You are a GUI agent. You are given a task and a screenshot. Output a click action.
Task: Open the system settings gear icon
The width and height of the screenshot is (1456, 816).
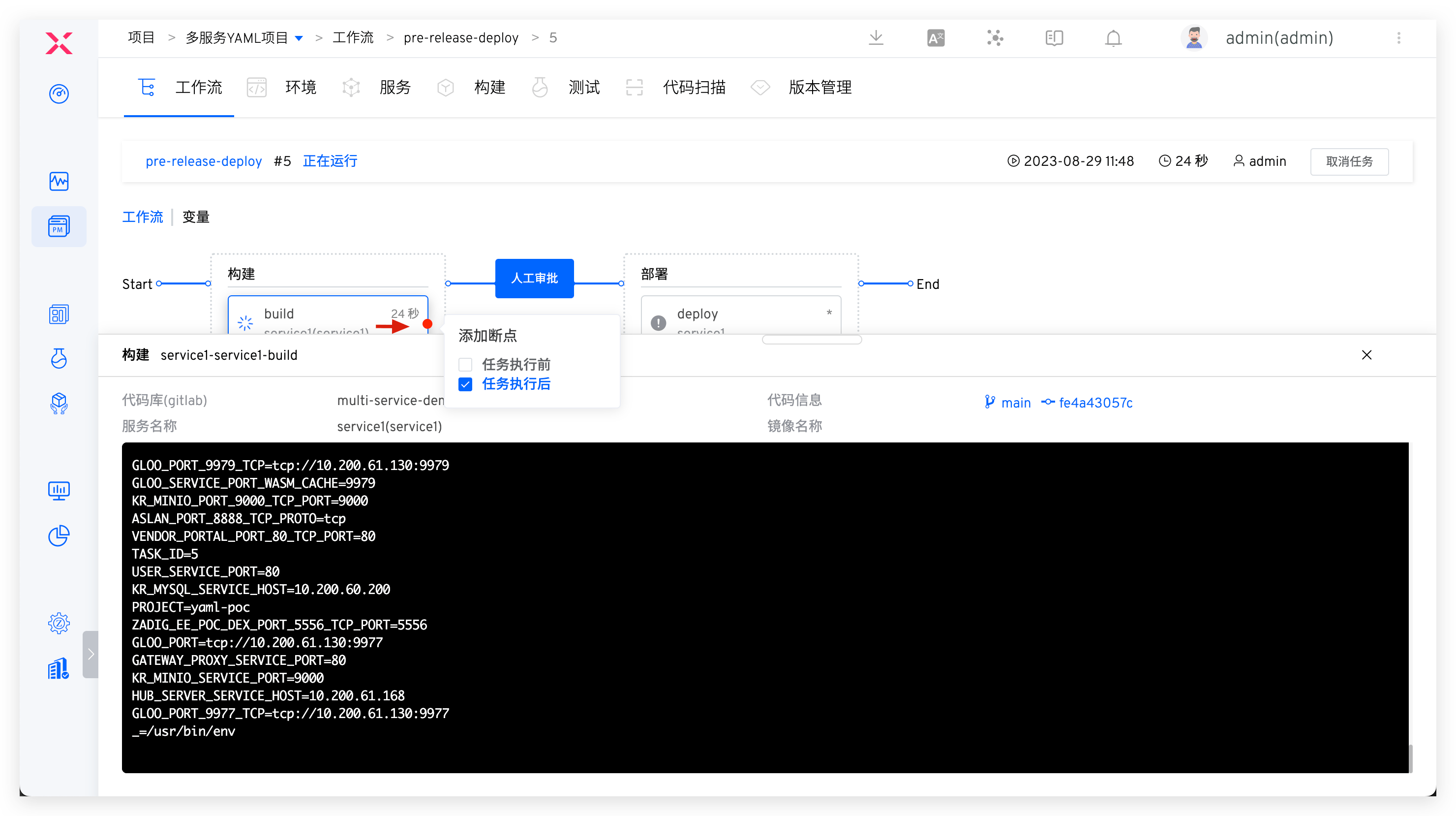pos(59,623)
